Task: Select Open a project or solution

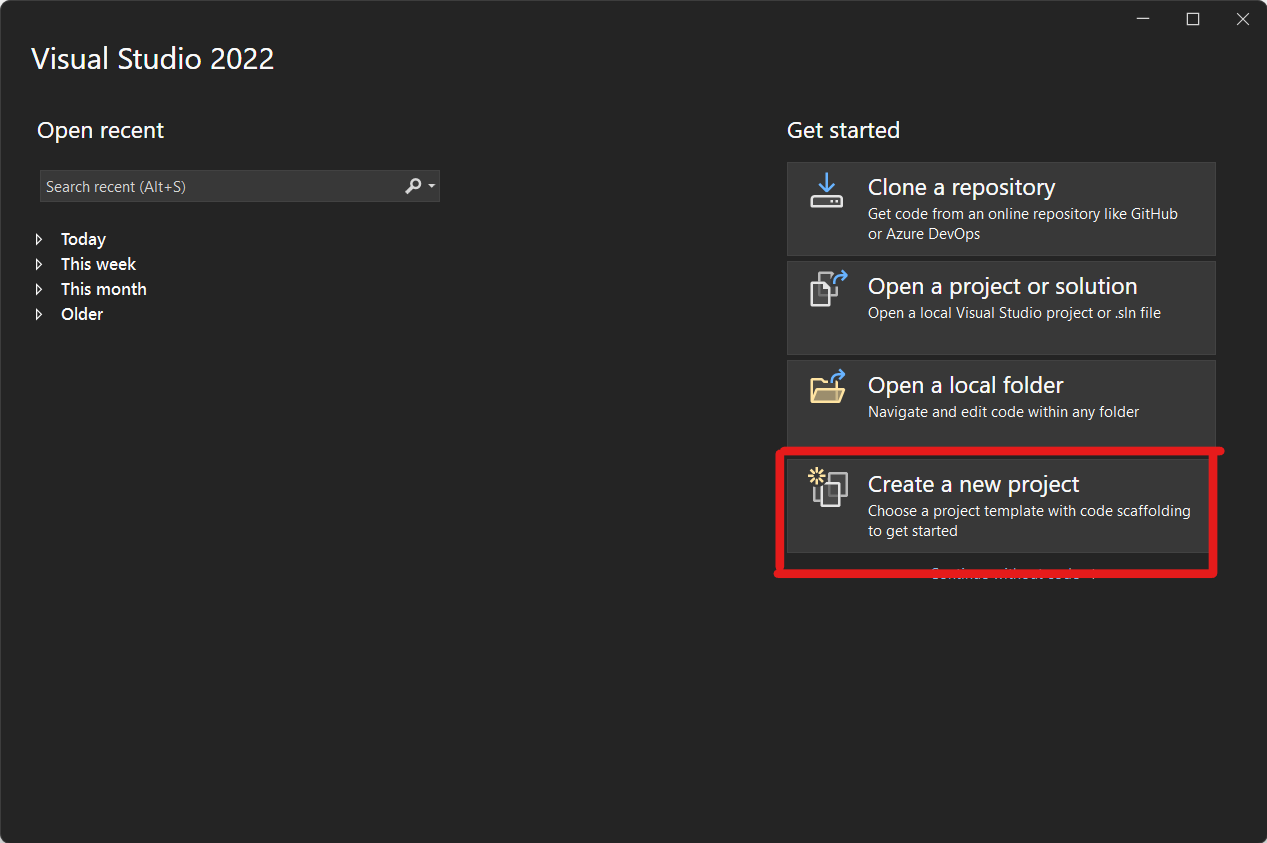Action: [x=1000, y=307]
